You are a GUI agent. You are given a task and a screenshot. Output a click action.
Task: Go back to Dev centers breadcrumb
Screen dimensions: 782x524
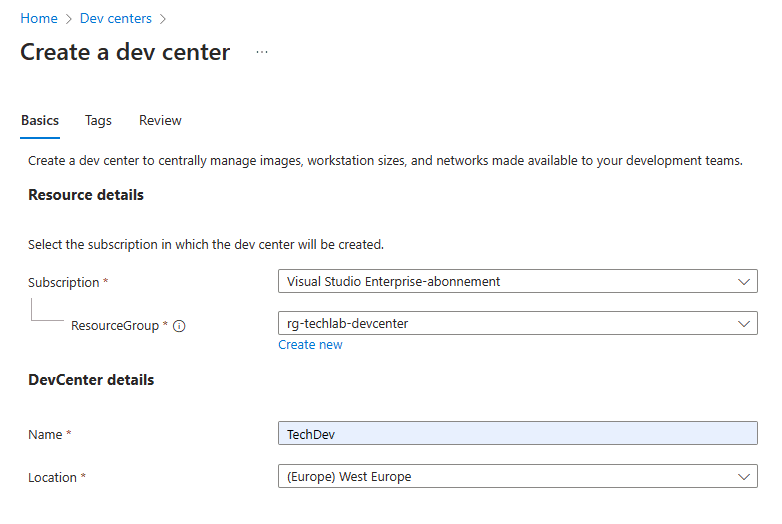tap(116, 18)
